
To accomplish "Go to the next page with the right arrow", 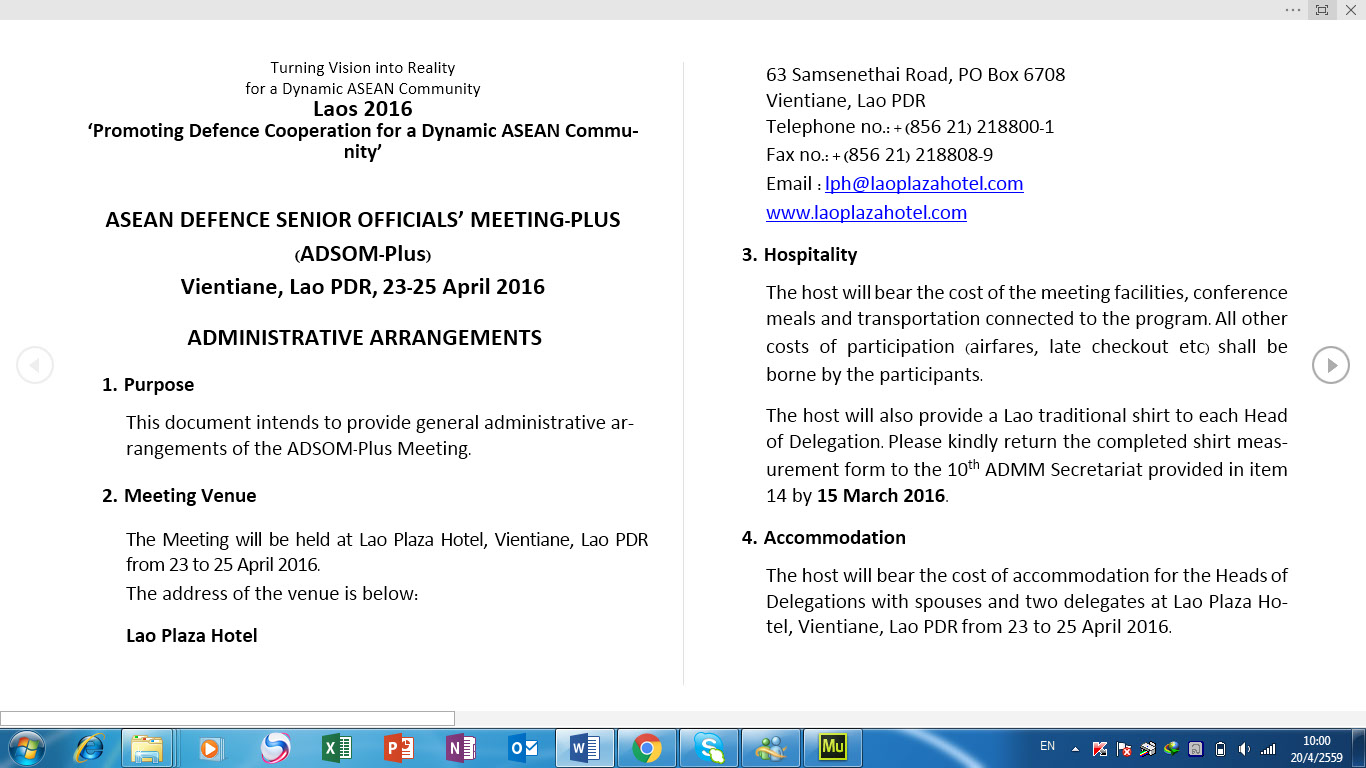I will coord(1331,365).
